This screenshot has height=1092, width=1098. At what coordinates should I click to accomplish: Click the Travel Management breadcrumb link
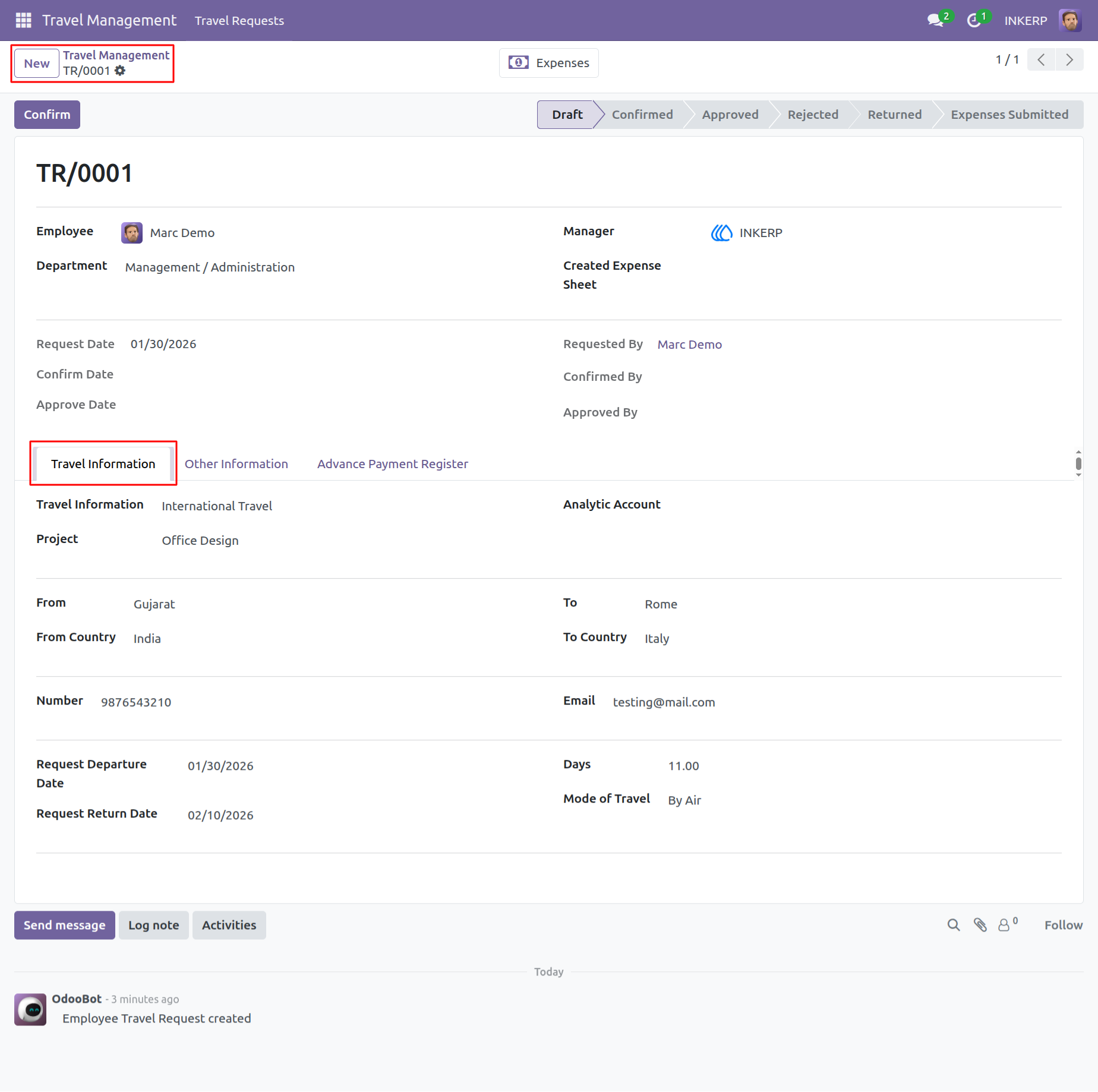point(116,55)
